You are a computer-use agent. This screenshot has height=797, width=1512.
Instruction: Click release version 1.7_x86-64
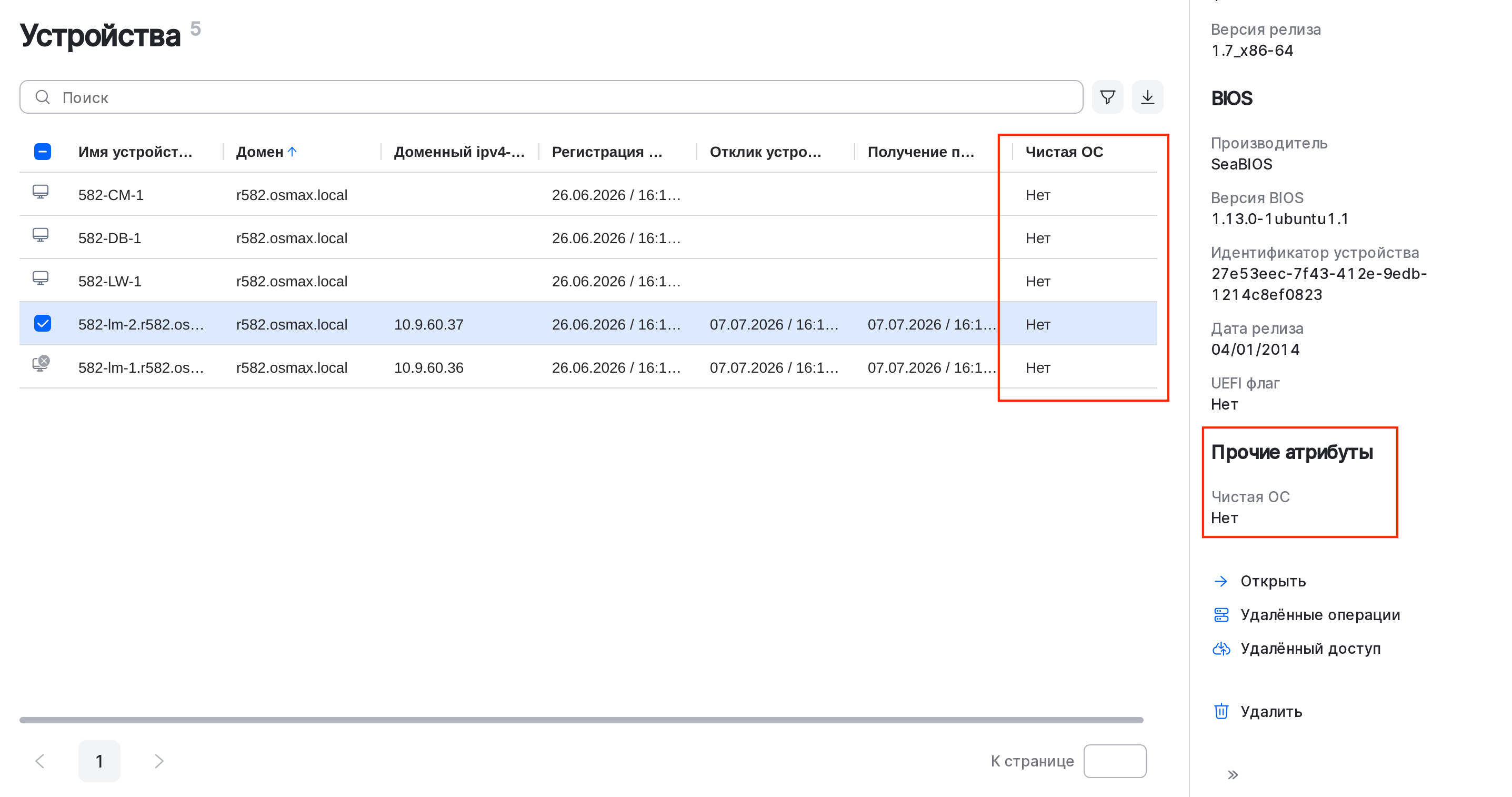point(1252,51)
